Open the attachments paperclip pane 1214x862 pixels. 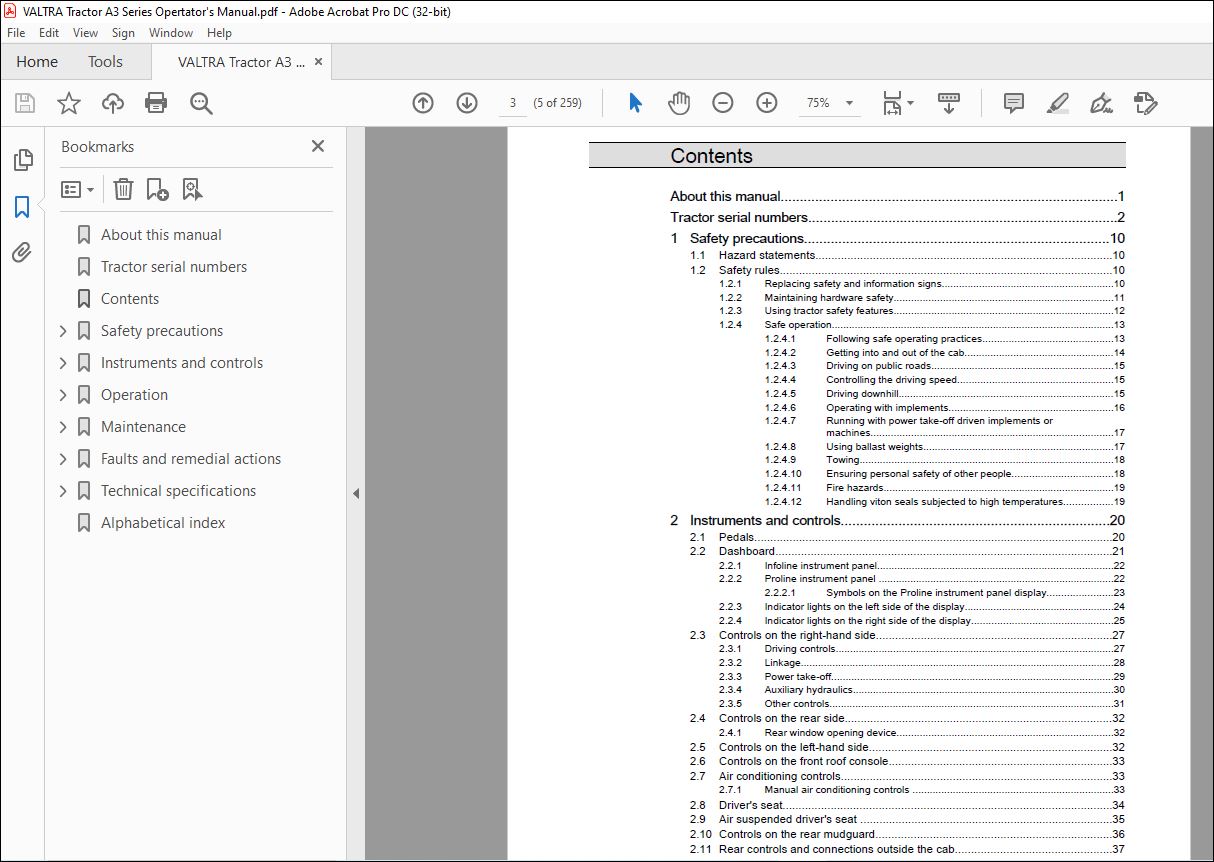(x=22, y=253)
